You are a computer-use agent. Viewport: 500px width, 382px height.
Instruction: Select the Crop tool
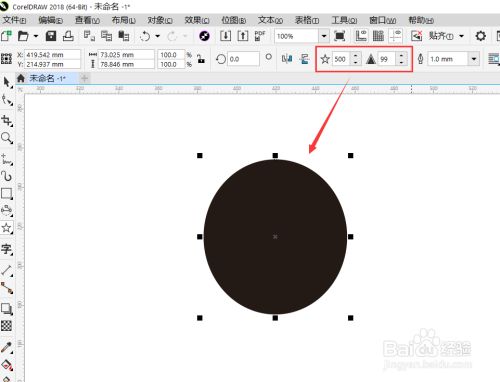[6, 120]
